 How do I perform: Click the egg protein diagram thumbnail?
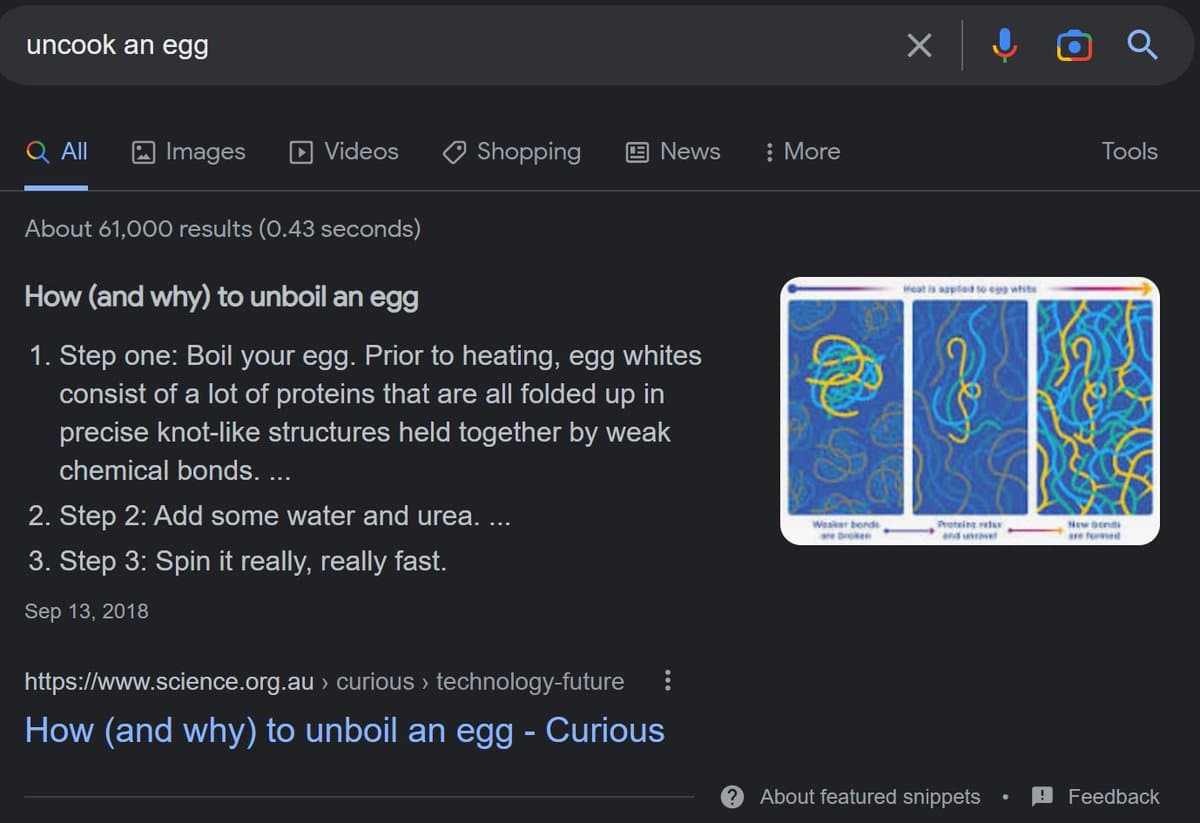967,411
